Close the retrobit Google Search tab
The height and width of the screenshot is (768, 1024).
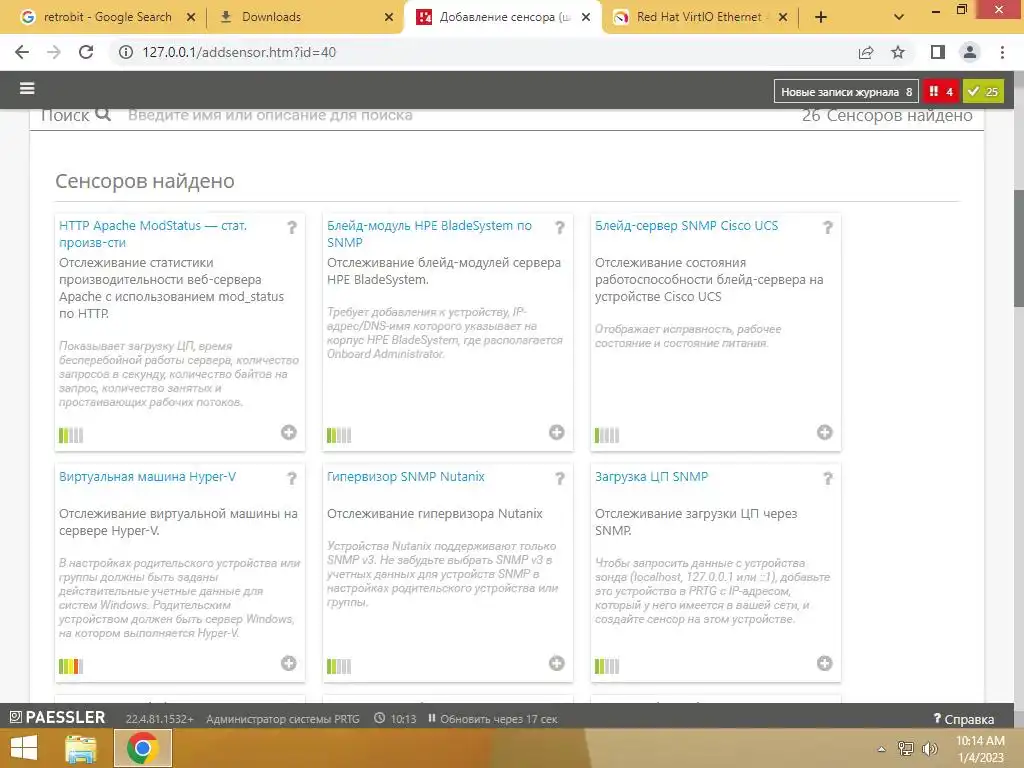(x=191, y=17)
